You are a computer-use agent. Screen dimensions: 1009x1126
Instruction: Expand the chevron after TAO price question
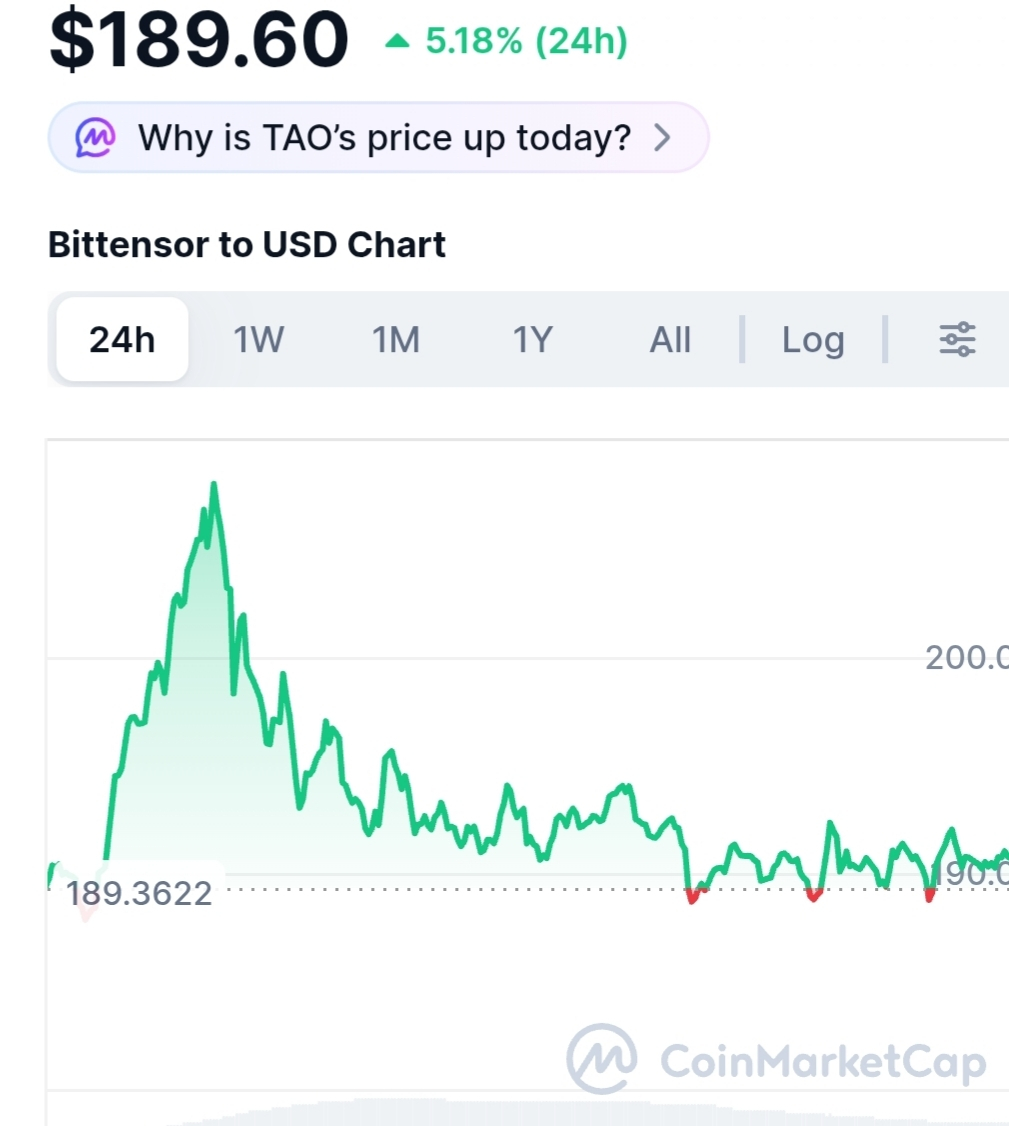coord(662,137)
